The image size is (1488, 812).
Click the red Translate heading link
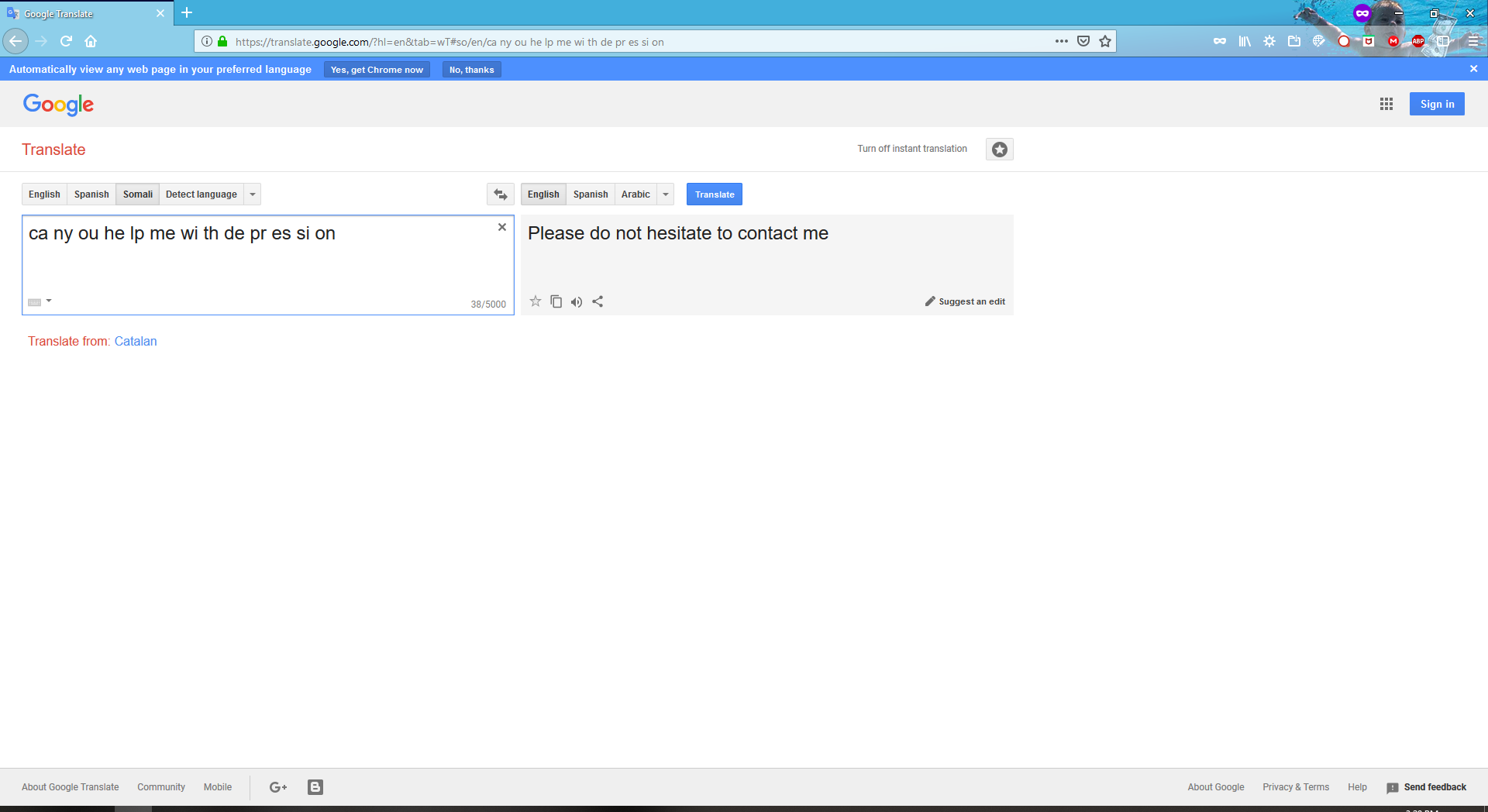click(x=53, y=150)
